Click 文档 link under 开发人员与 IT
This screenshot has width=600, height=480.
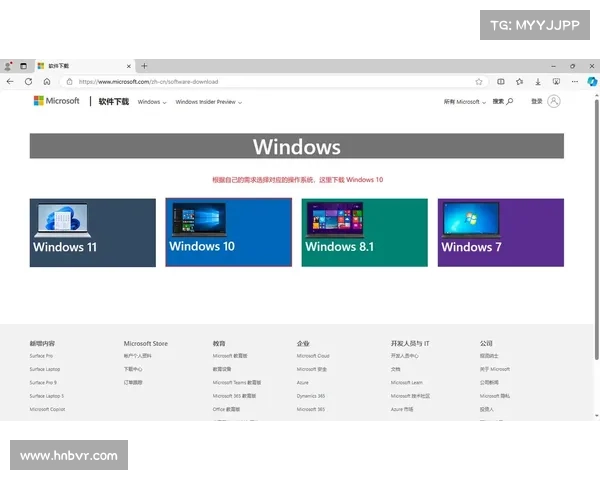[x=395, y=369]
